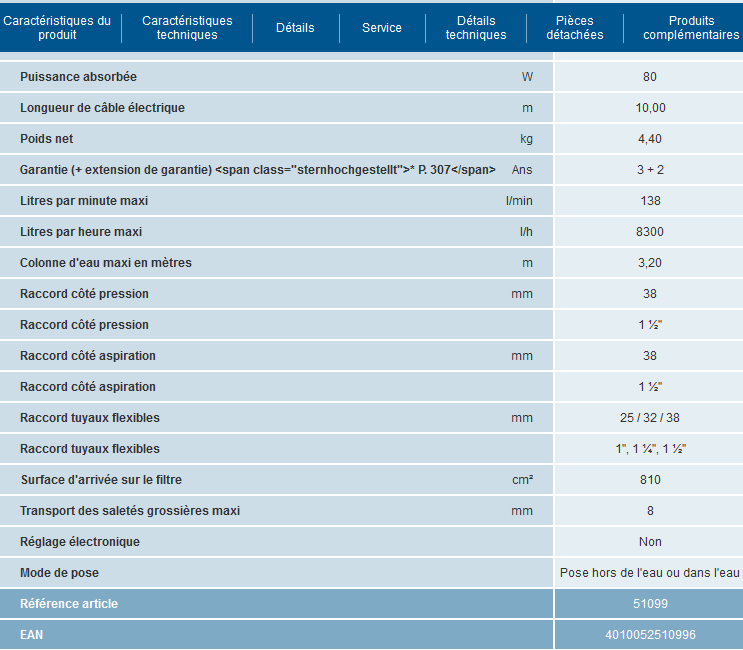743x650 pixels.
Task: Select 1 ½" in Raccord côté aspiration row
Action: tap(650, 387)
